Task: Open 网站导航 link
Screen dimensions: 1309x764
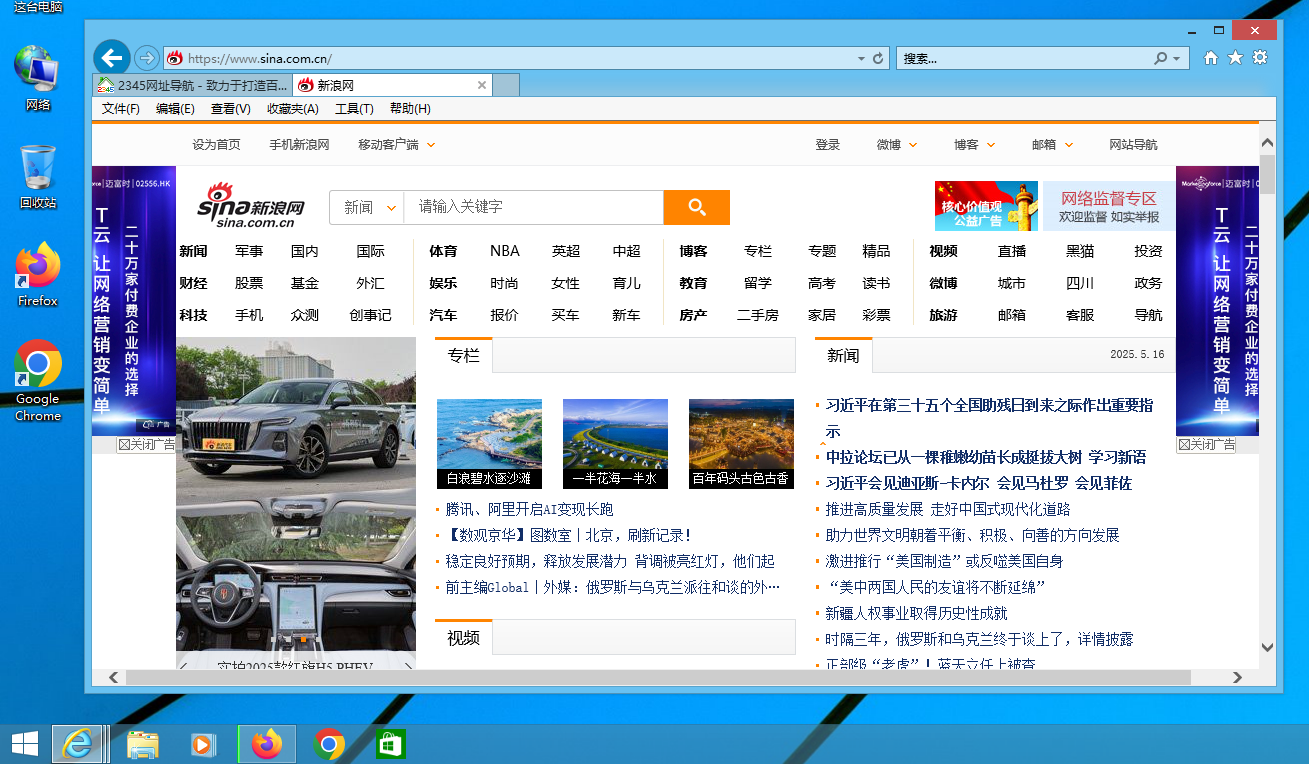Action: click(1133, 145)
